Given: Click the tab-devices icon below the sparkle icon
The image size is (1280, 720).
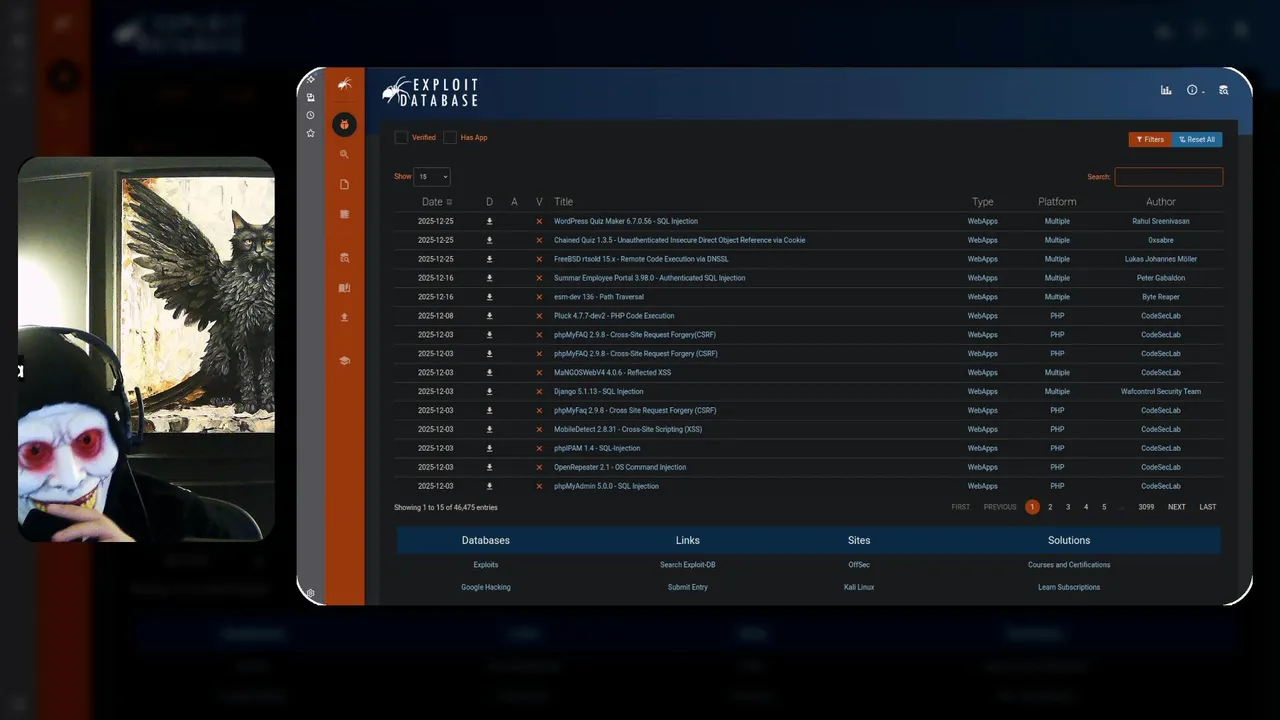Looking at the screenshot, I should pos(310,97).
